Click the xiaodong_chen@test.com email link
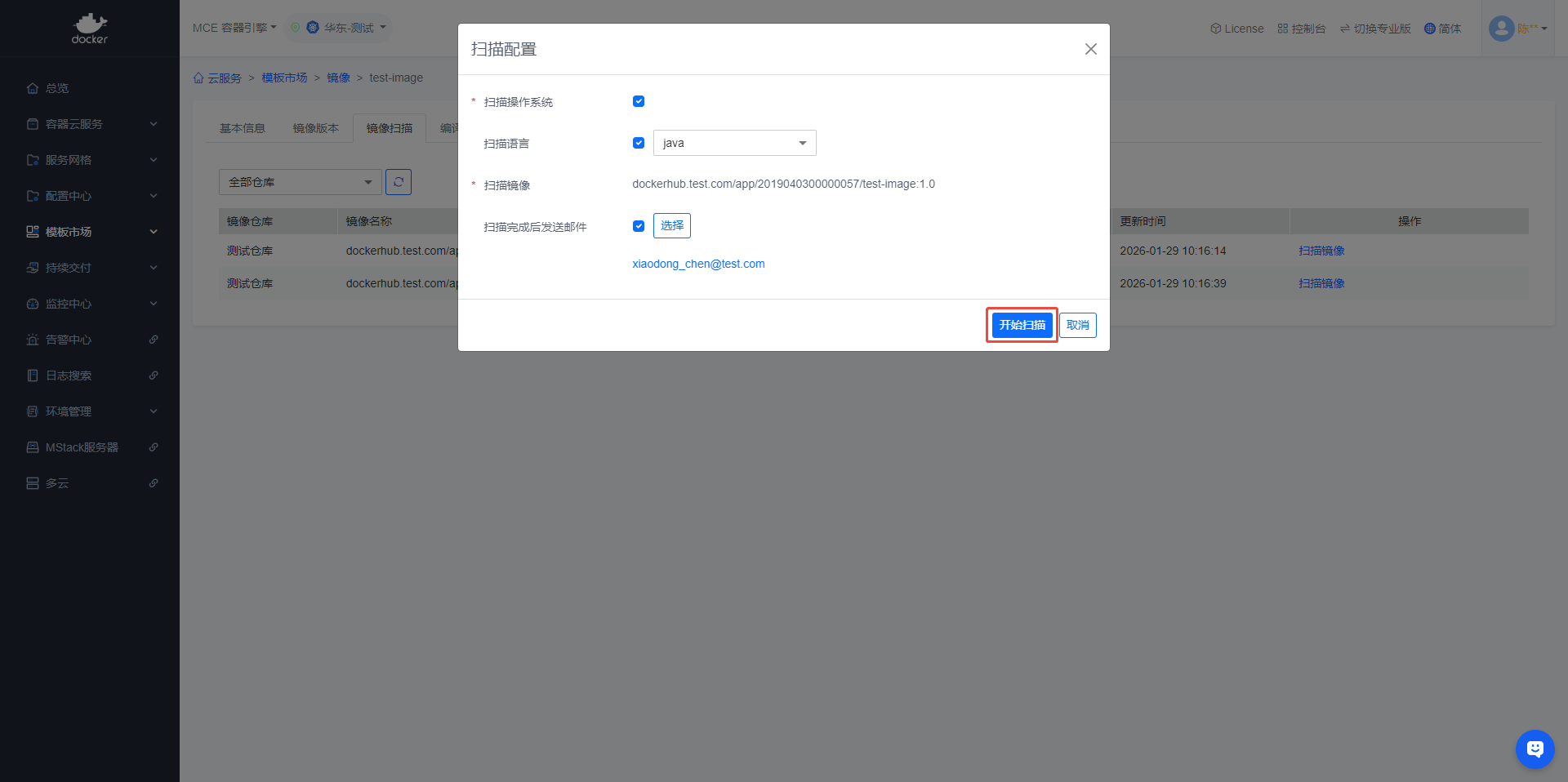1568x782 pixels. 698,264
